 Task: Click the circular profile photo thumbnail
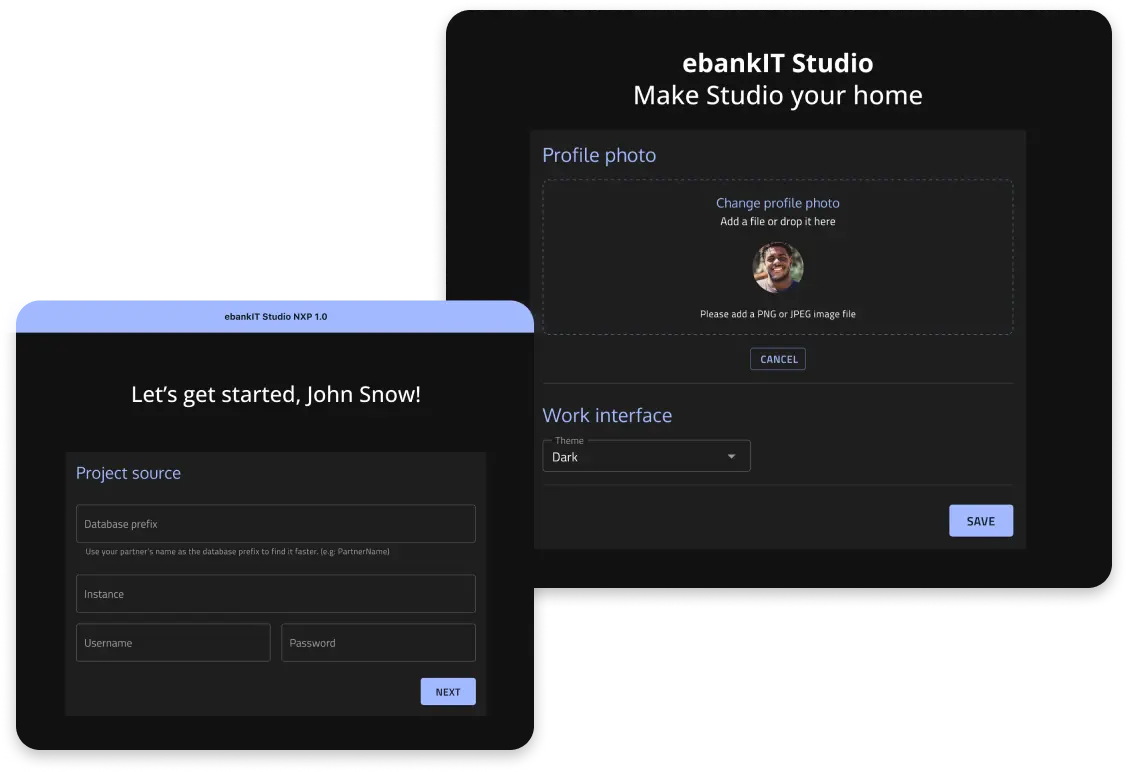click(778, 267)
